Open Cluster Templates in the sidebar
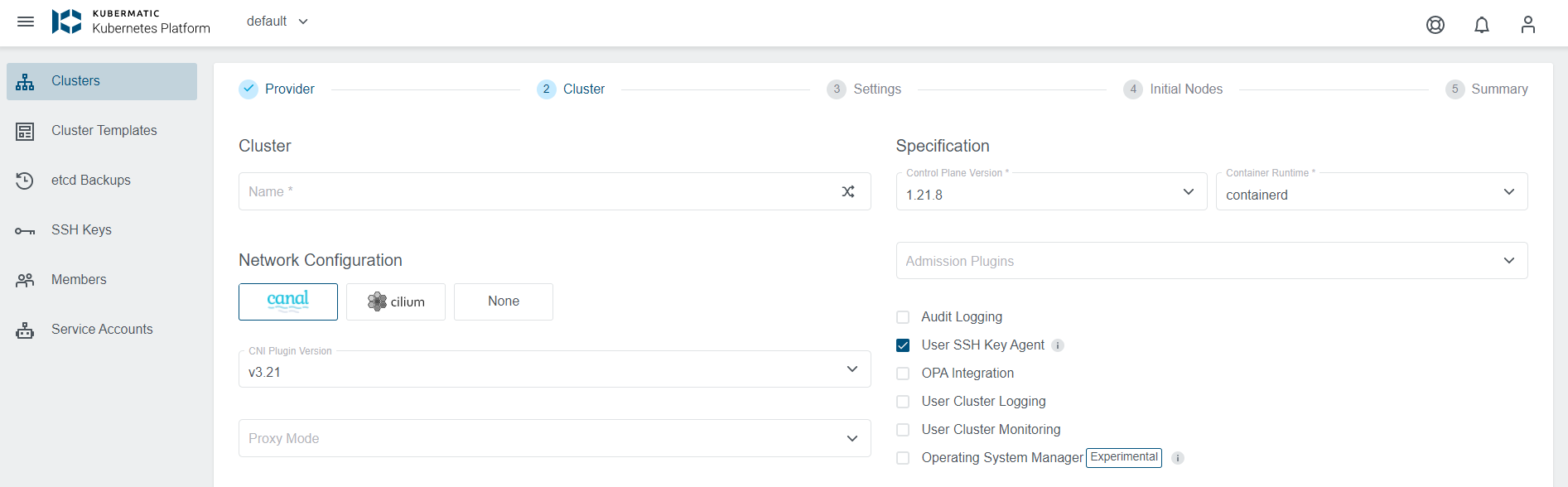 pos(104,131)
